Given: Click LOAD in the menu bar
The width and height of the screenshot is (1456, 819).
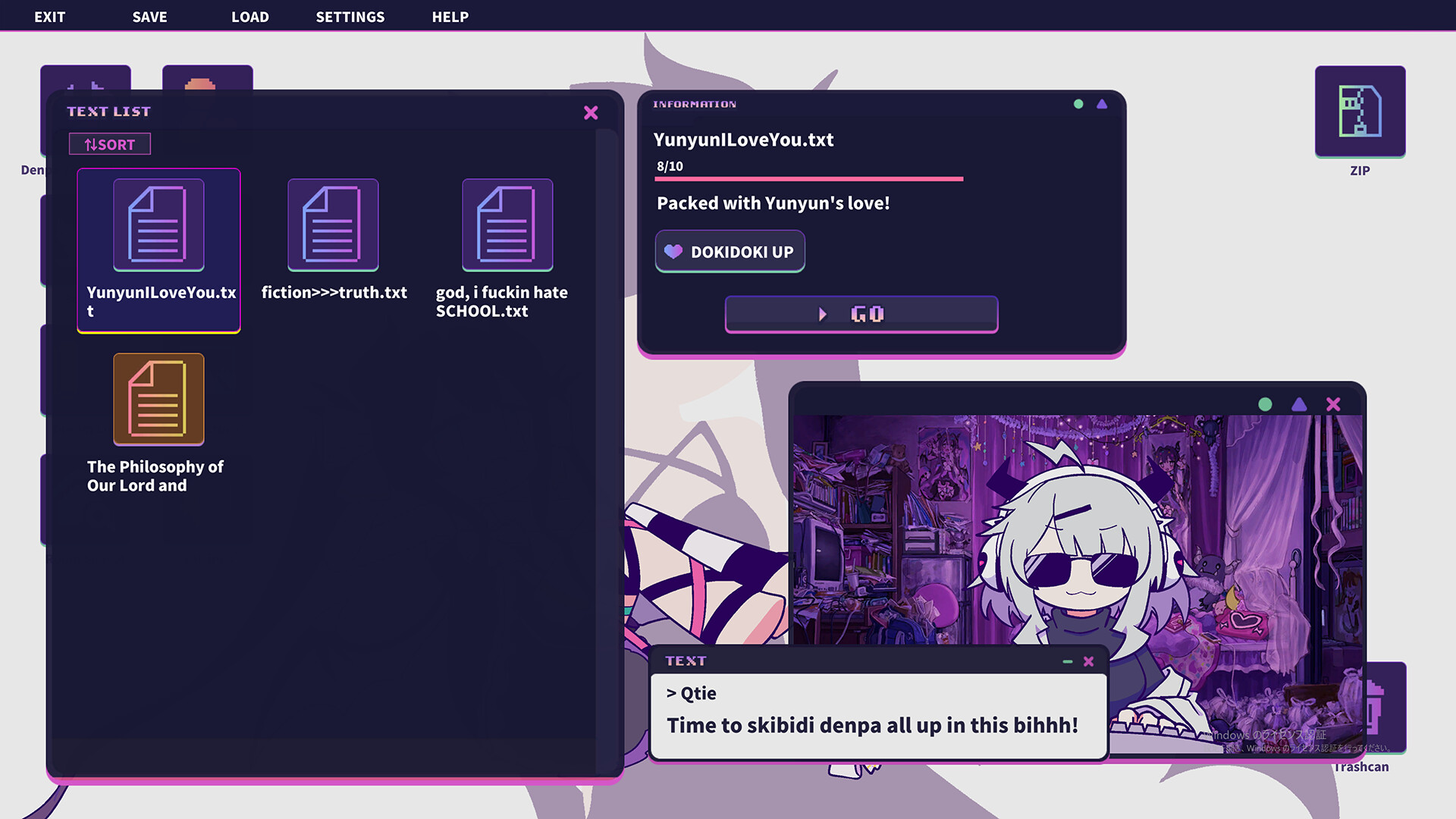Looking at the screenshot, I should tap(250, 16).
